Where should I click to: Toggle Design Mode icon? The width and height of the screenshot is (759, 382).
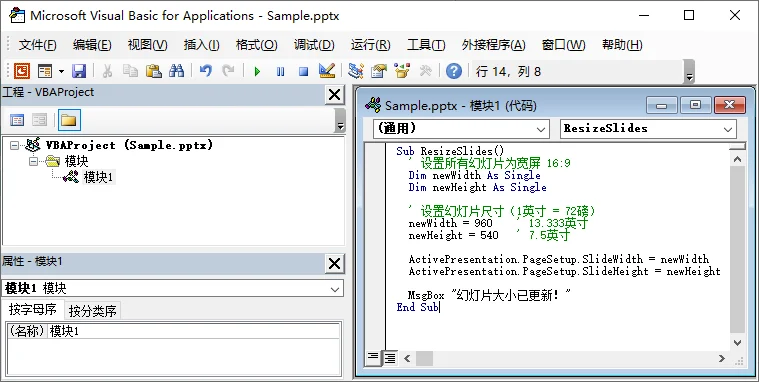pos(327,71)
